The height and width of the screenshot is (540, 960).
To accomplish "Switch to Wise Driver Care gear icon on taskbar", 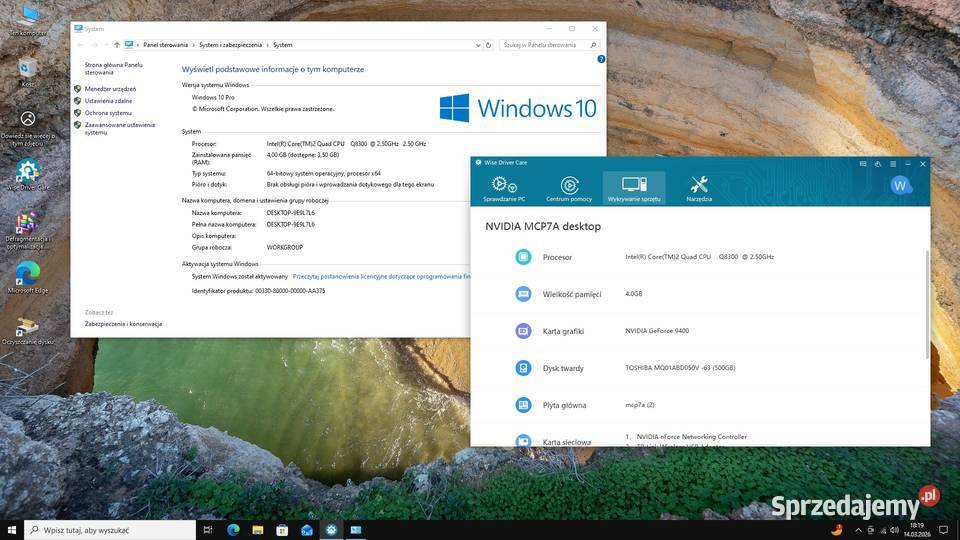I will 331,530.
